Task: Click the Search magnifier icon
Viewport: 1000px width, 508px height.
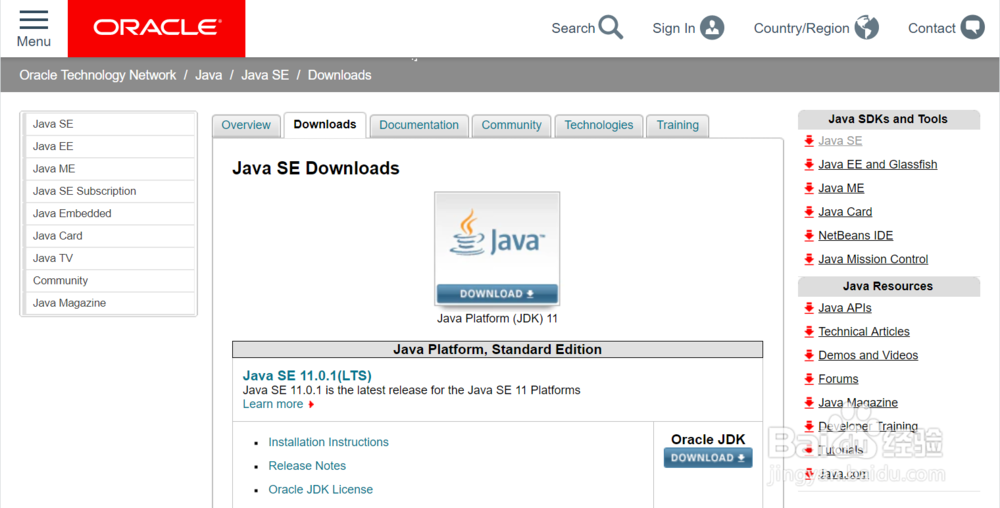Action: 611,27
